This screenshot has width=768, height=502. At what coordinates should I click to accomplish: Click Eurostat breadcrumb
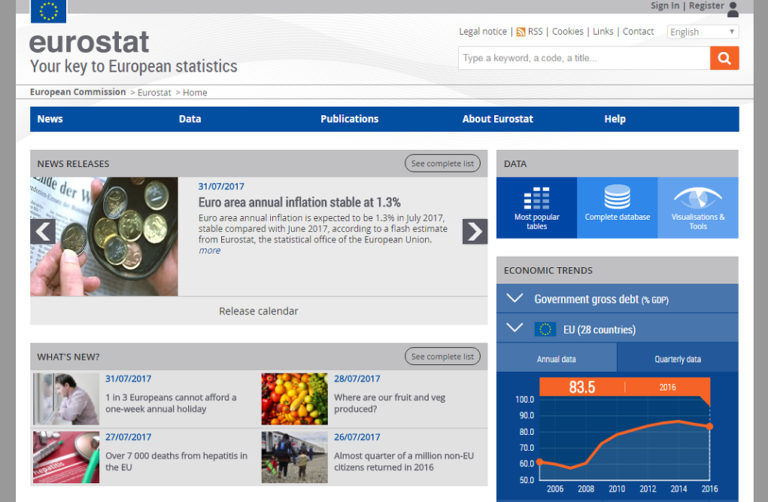pyautogui.click(x=154, y=93)
